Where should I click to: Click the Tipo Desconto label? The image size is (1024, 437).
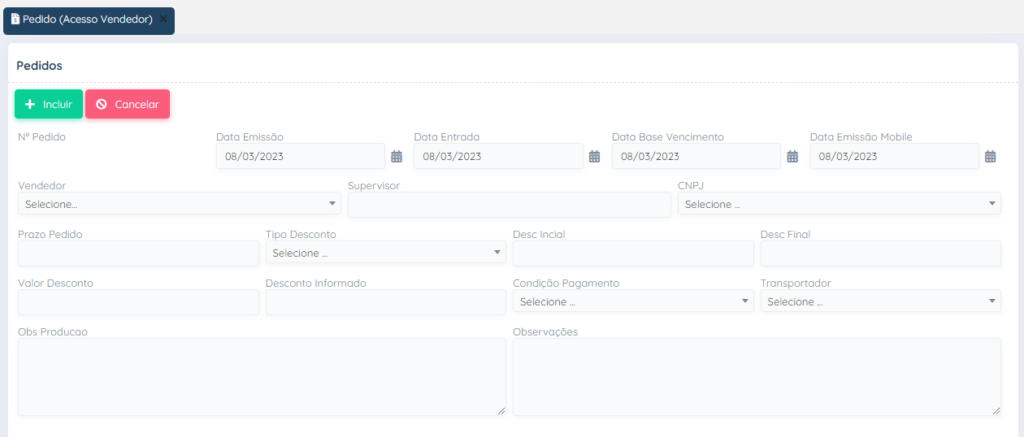301,235
